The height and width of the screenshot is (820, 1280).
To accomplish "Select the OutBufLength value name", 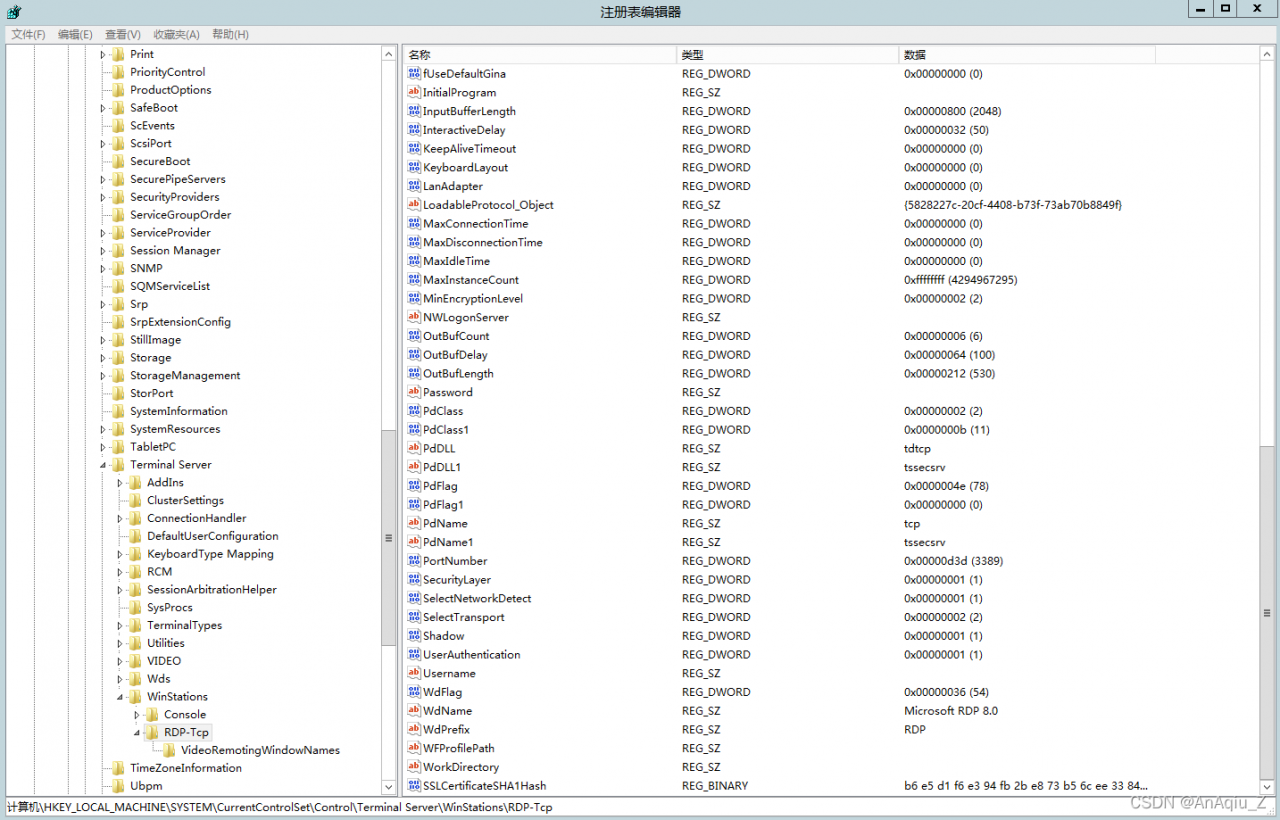I will [x=458, y=374].
